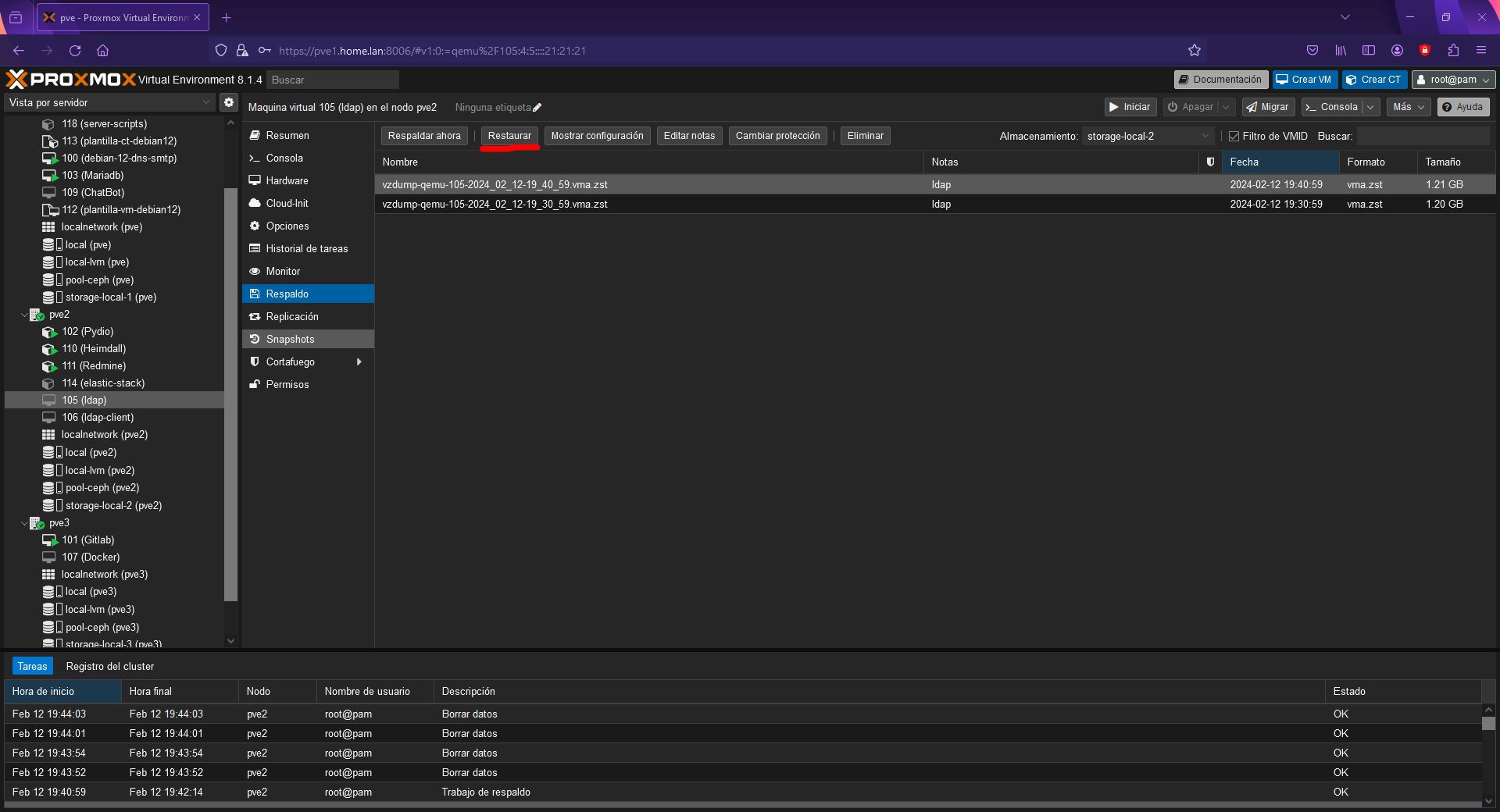Viewport: 1500px width, 812px height.
Task: Click the top Buscar search field
Action: click(x=333, y=80)
